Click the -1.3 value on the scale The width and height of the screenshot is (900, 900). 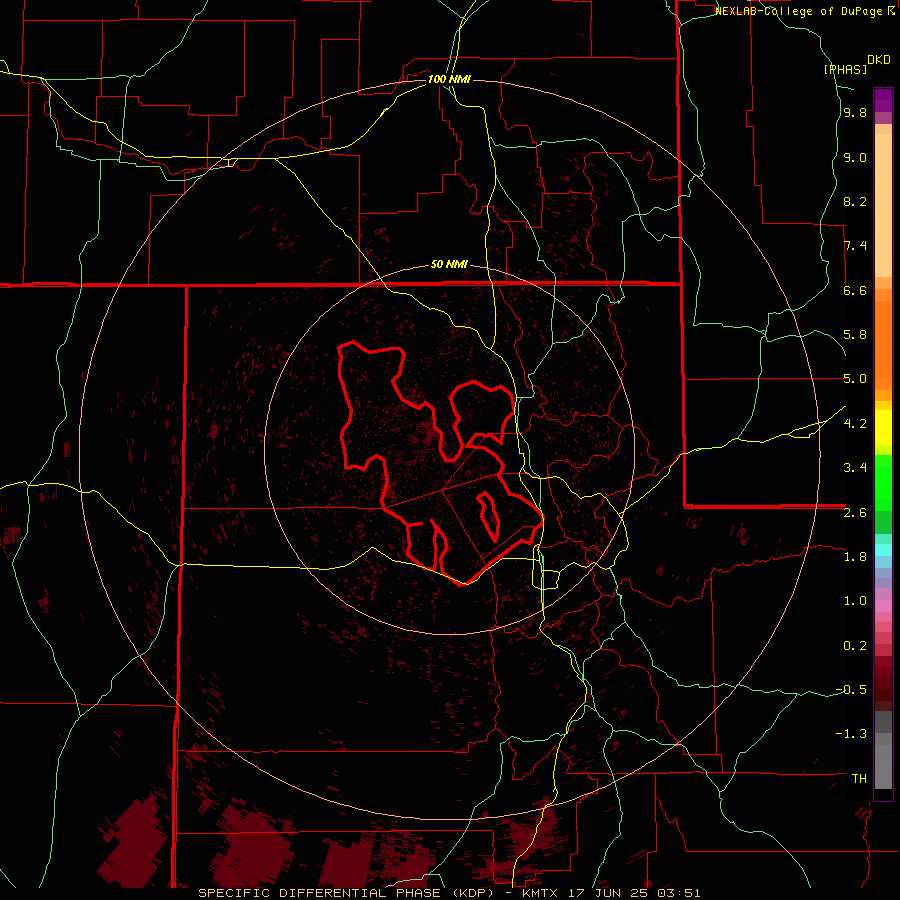pos(851,734)
